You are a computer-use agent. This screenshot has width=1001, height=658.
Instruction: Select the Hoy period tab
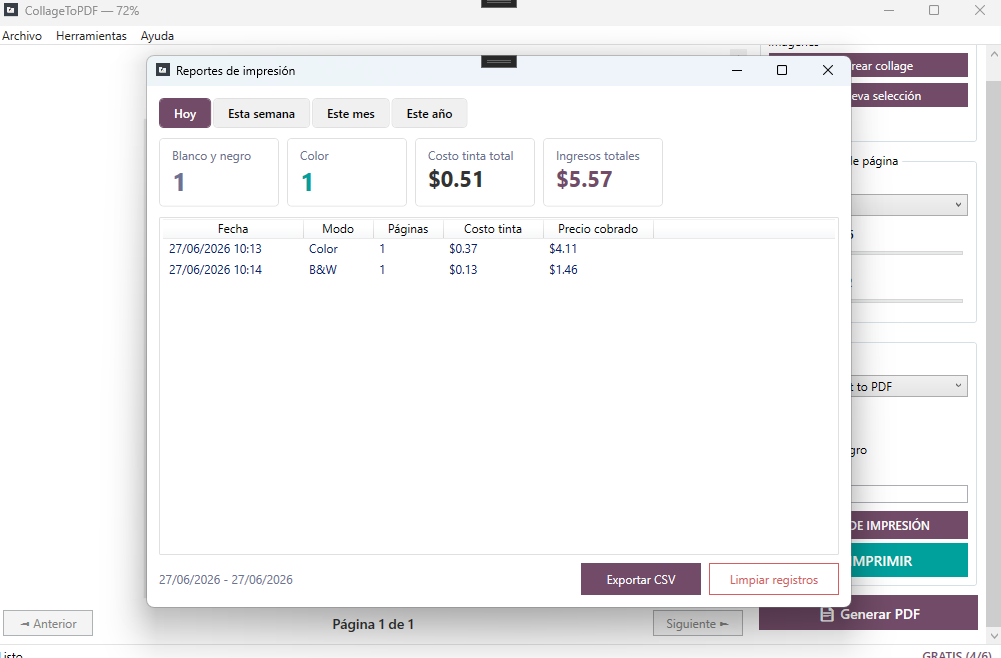tap(184, 114)
